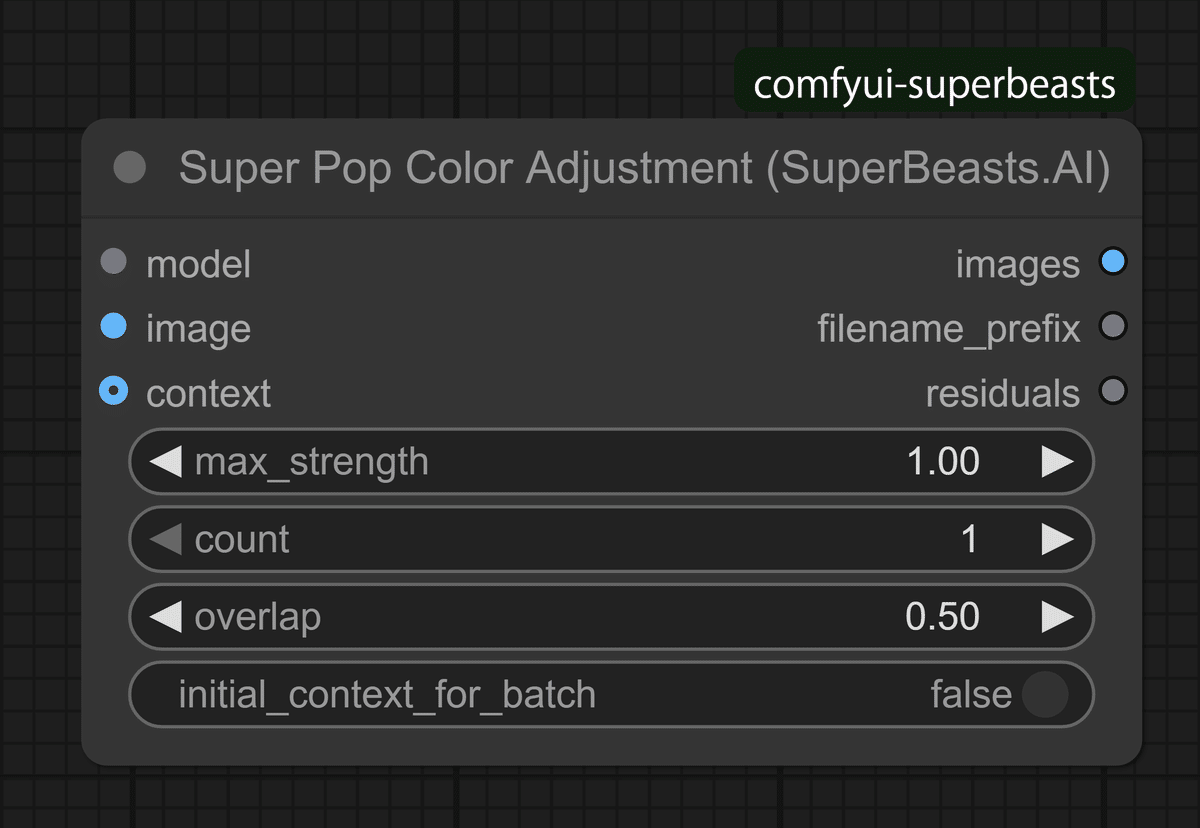
Task: Increase max_strength with the right arrow
Action: pos(1058,461)
